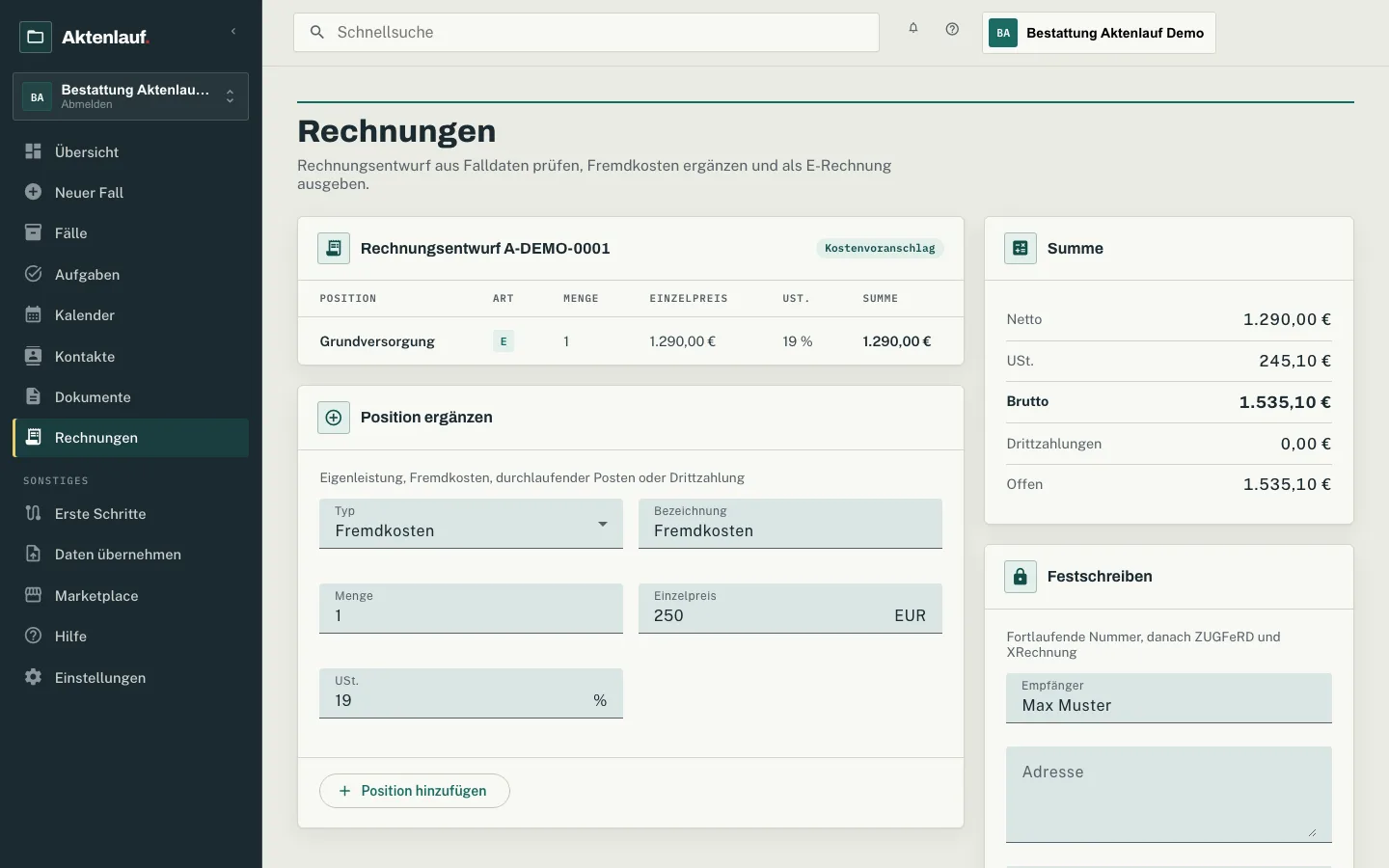Image resolution: width=1389 pixels, height=868 pixels.
Task: Click the Aktenlauf folder logo icon
Action: (x=36, y=37)
